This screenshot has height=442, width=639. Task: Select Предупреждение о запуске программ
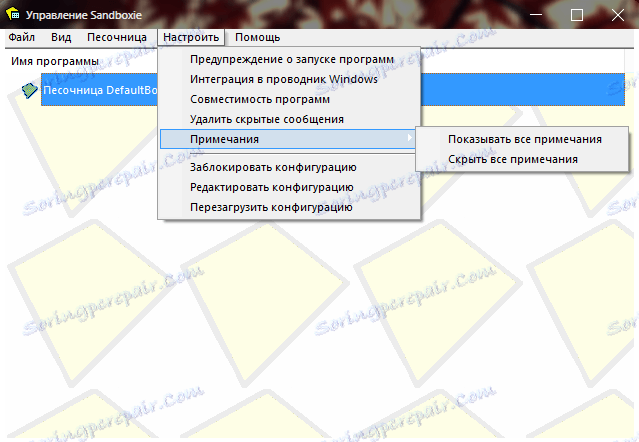click(289, 59)
